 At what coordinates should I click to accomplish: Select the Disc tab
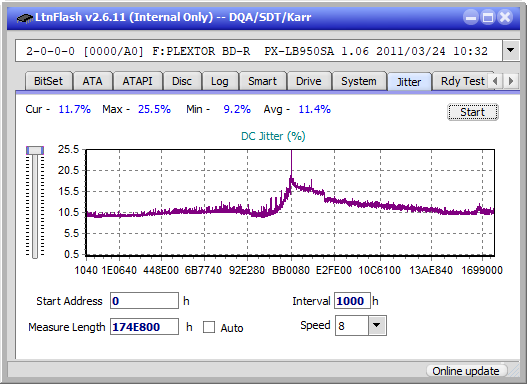pyautogui.click(x=182, y=81)
